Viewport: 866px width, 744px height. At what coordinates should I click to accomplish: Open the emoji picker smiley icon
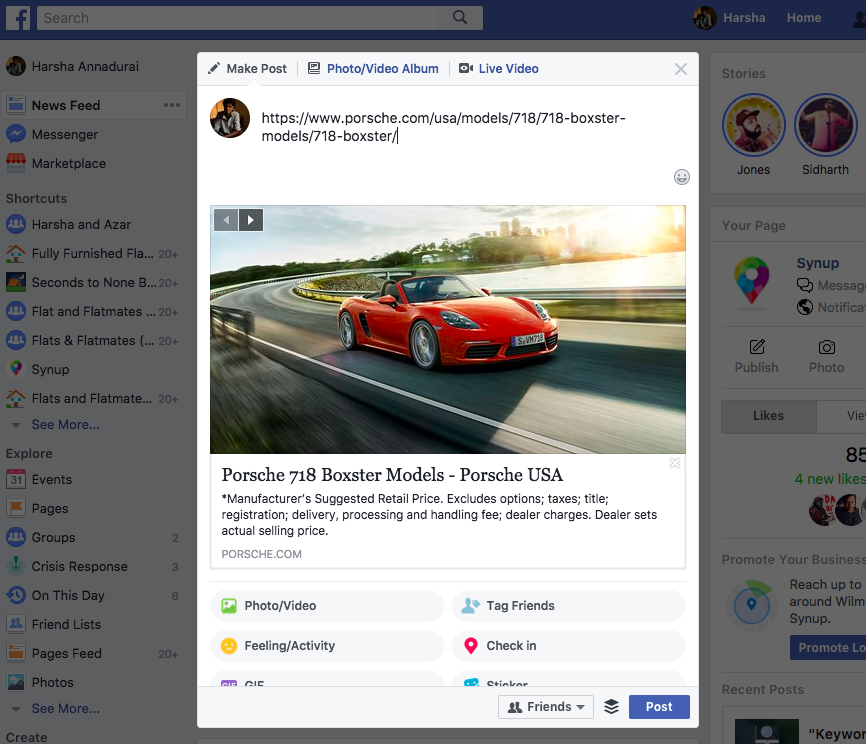coord(682,177)
